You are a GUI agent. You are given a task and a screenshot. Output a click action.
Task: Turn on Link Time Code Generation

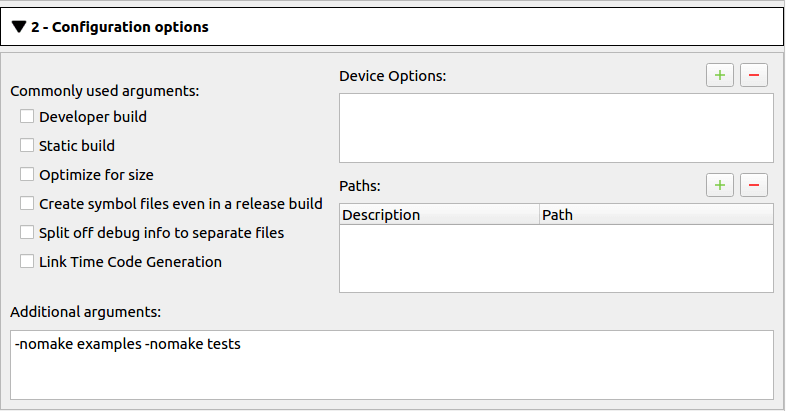pos(27,261)
